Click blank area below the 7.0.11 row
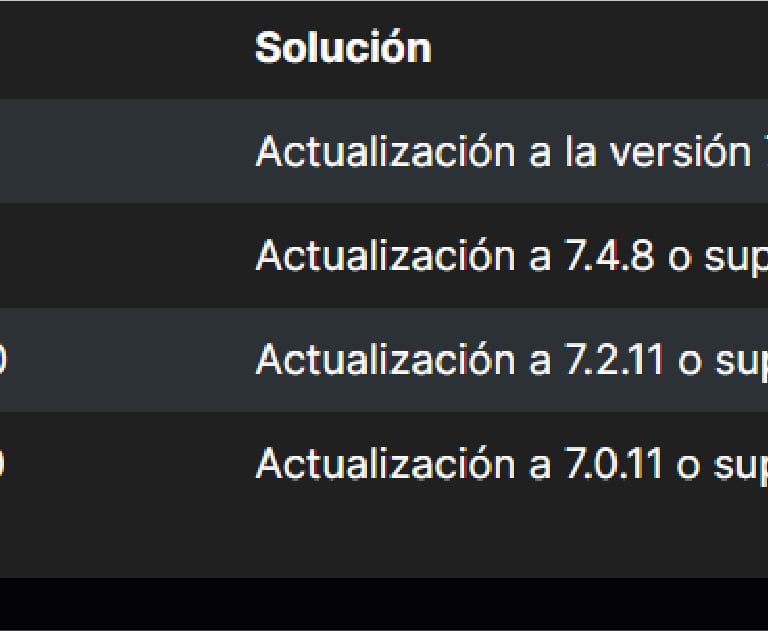Screen dimensions: 768x631 pyautogui.click(x=400, y=545)
